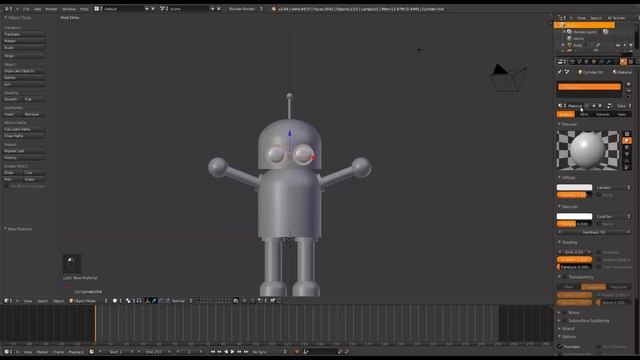Enable the Transparency panel checkbox
The width and height of the screenshot is (640, 360).
(x=564, y=277)
